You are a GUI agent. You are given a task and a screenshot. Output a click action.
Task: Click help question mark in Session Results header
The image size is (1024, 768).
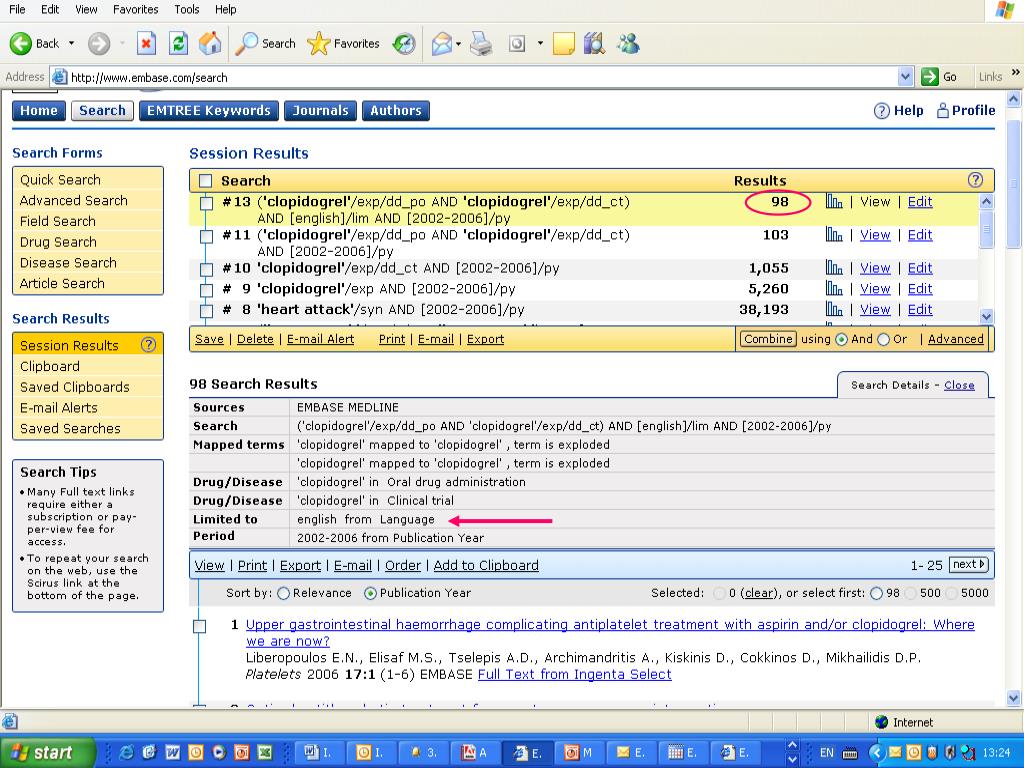(x=975, y=180)
